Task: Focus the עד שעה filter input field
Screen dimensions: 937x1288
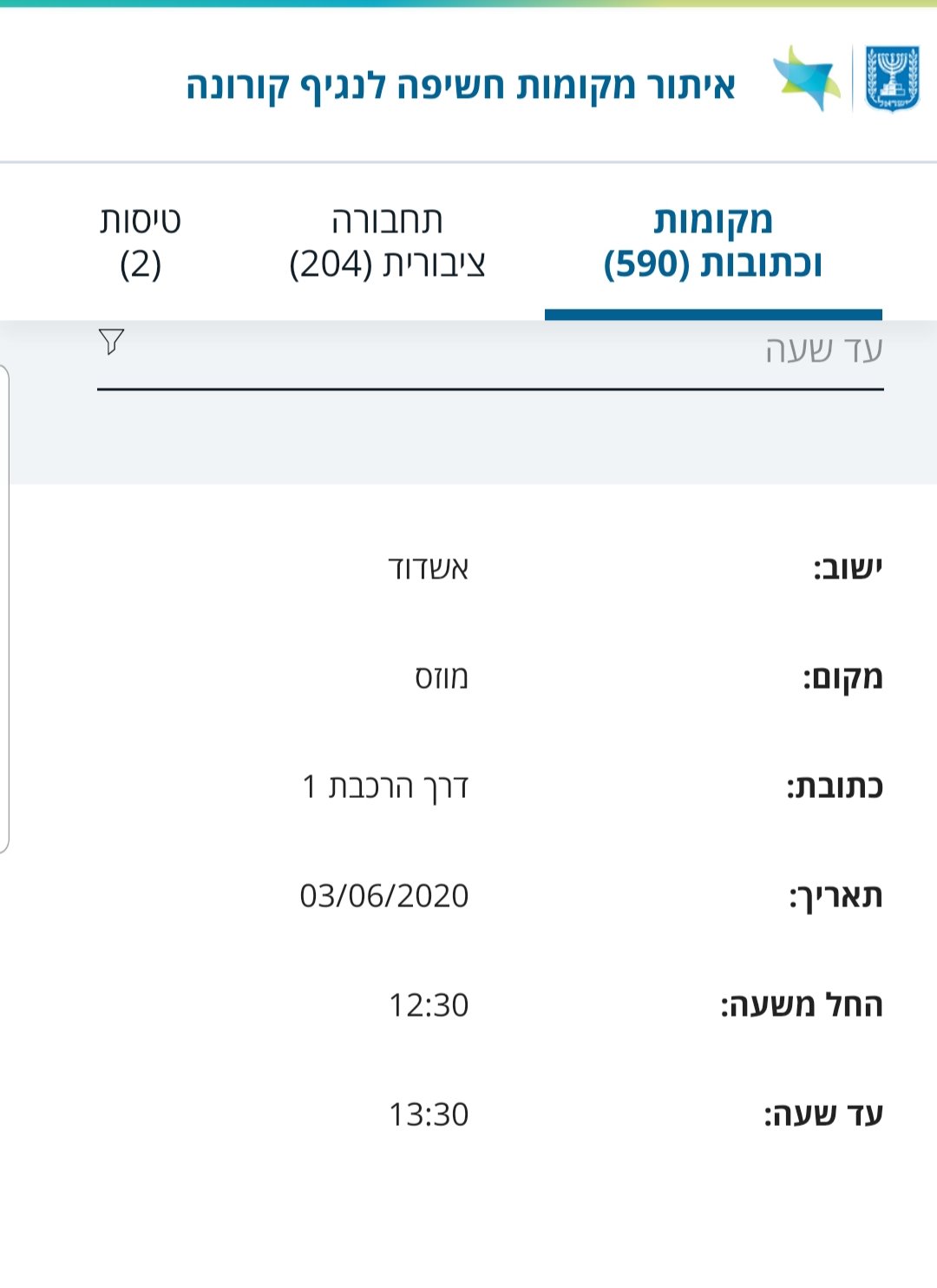Action: (521, 350)
